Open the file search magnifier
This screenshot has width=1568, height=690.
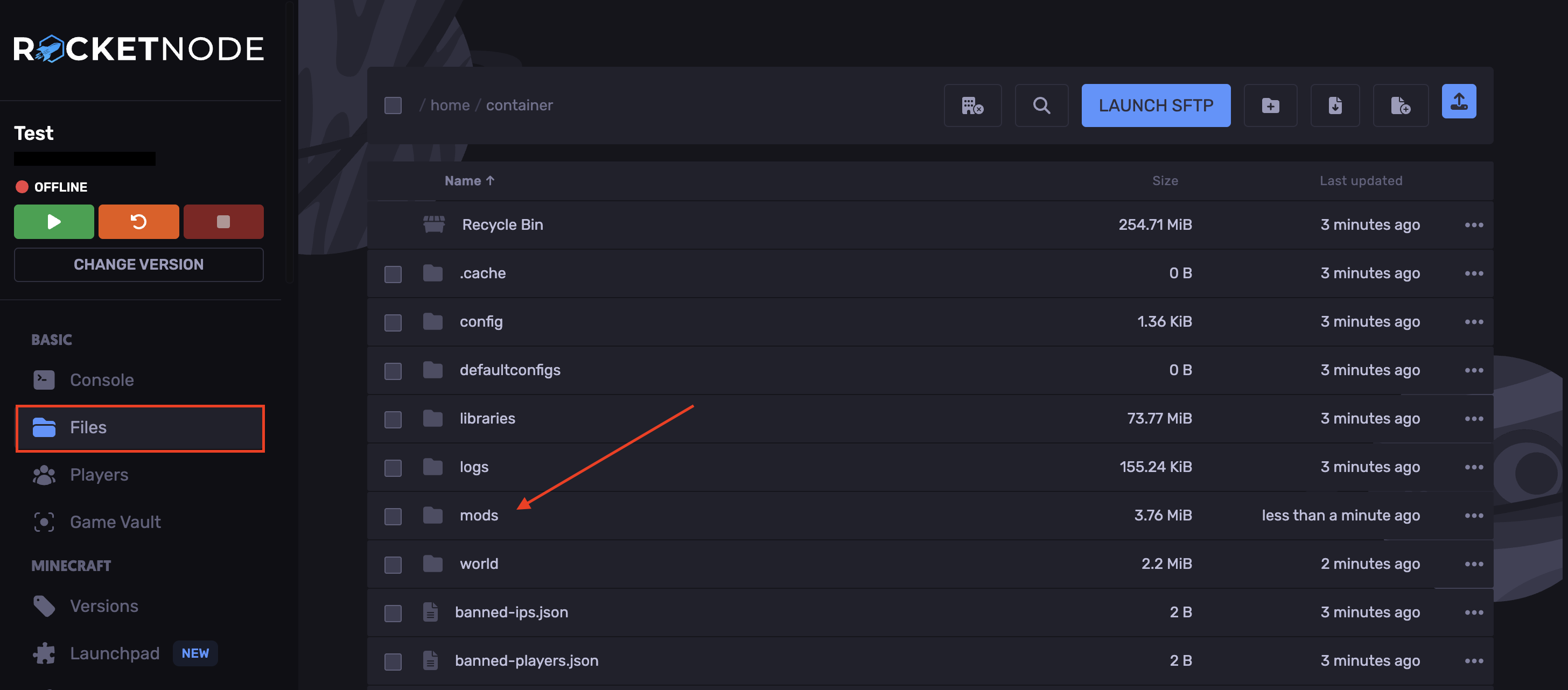click(1041, 105)
